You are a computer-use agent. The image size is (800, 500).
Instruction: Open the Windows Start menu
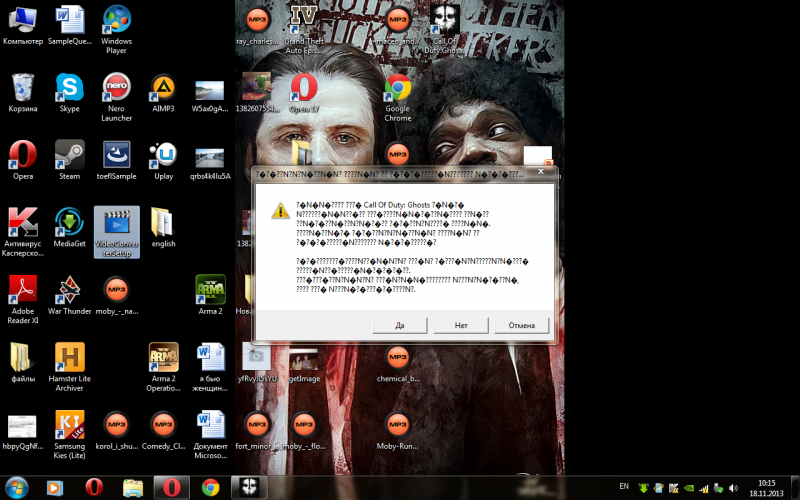coord(17,487)
